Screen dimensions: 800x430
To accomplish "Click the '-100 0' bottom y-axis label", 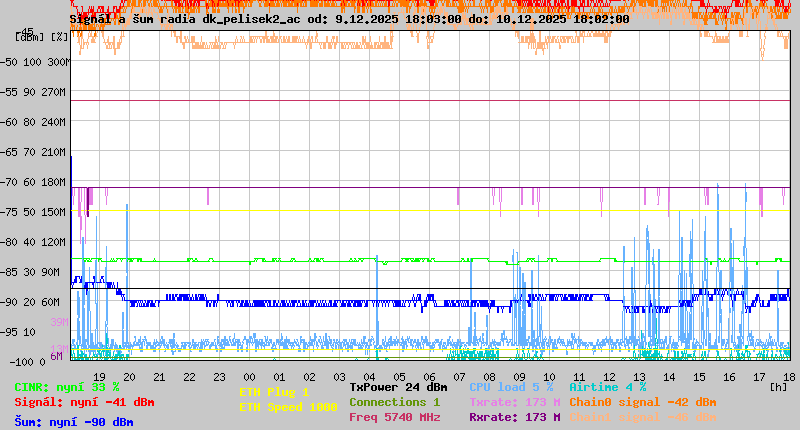I will 28,362.
